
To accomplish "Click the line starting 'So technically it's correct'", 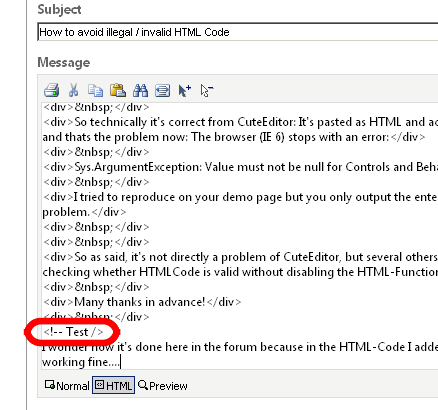I will click(x=240, y=122).
